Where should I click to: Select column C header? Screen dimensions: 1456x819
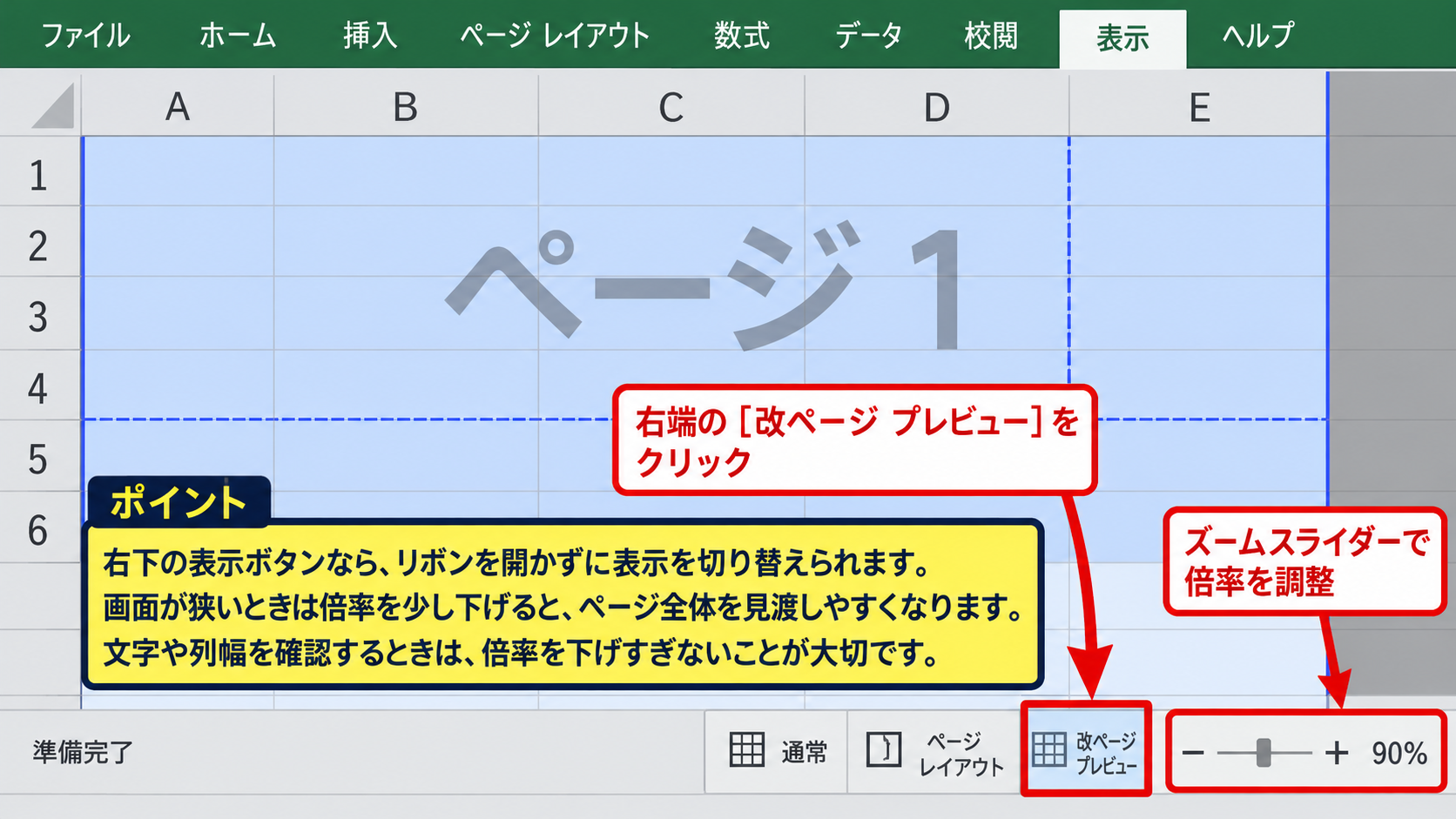pos(671,106)
